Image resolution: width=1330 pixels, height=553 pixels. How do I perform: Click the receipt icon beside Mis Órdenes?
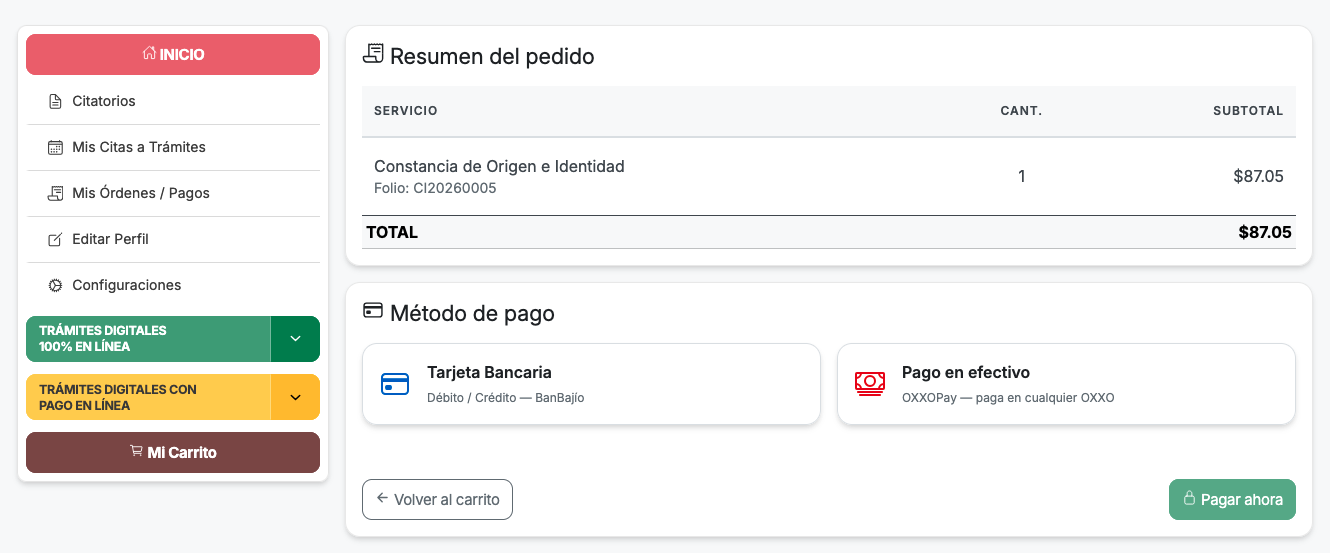[x=55, y=193]
